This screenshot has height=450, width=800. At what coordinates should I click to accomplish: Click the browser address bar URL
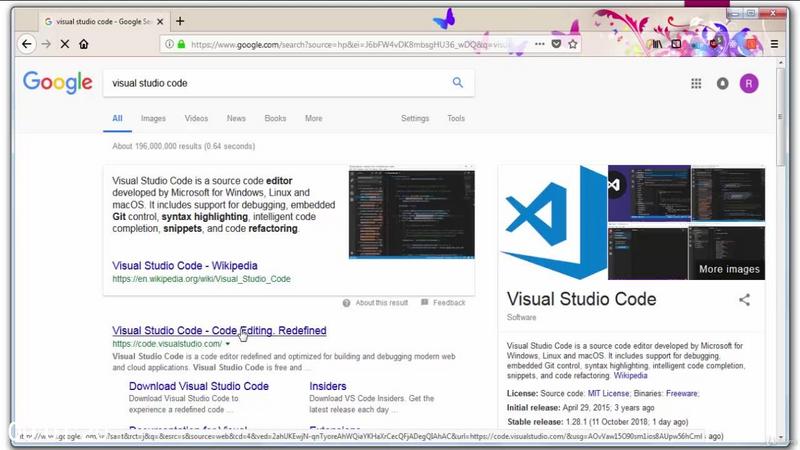pyautogui.click(x=352, y=44)
